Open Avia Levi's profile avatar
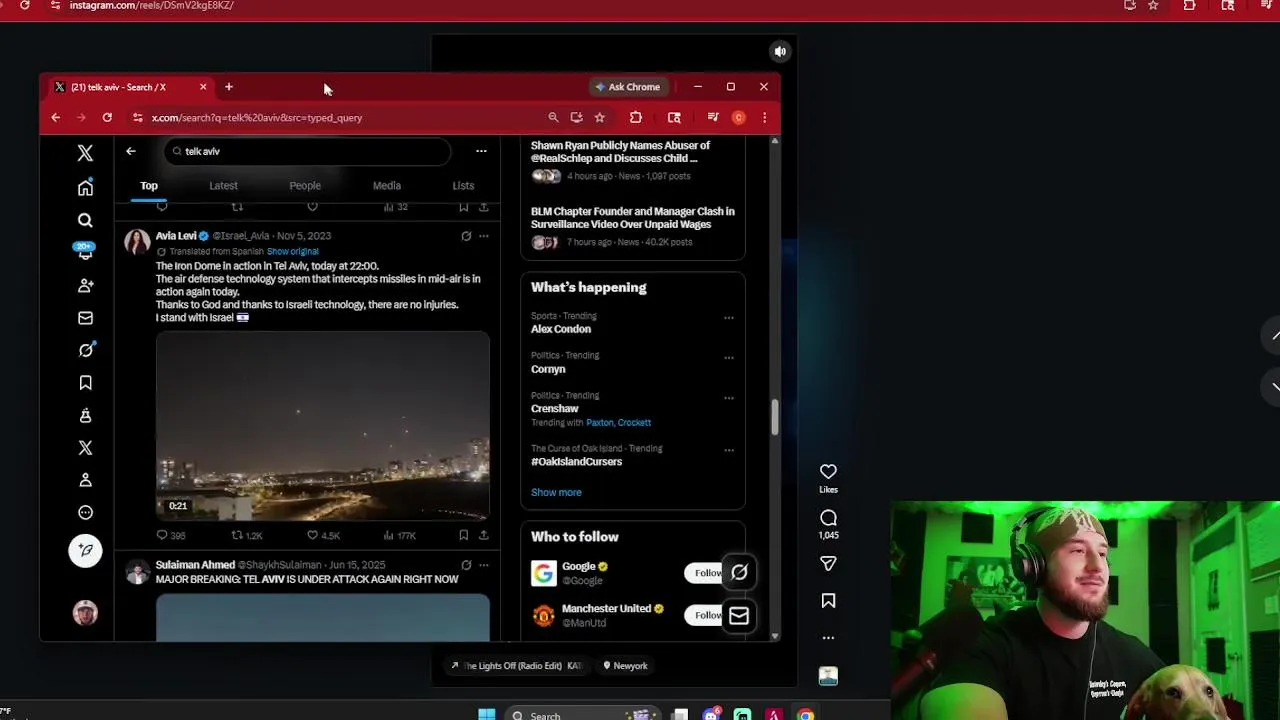Screen dimensions: 1280x720 (137, 241)
